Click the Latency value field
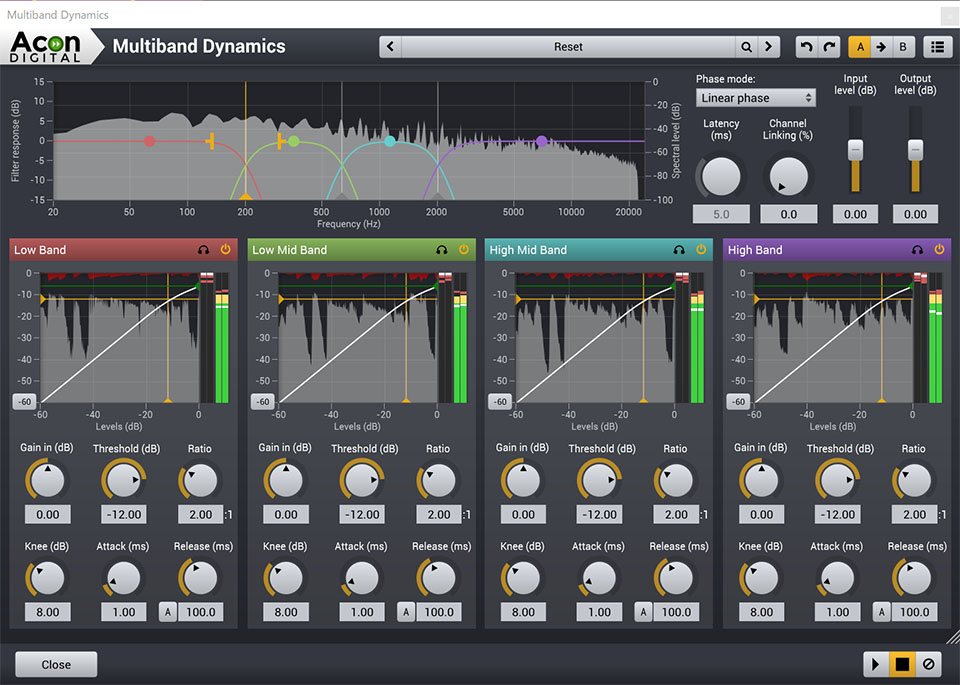This screenshot has height=685, width=960. [721, 214]
